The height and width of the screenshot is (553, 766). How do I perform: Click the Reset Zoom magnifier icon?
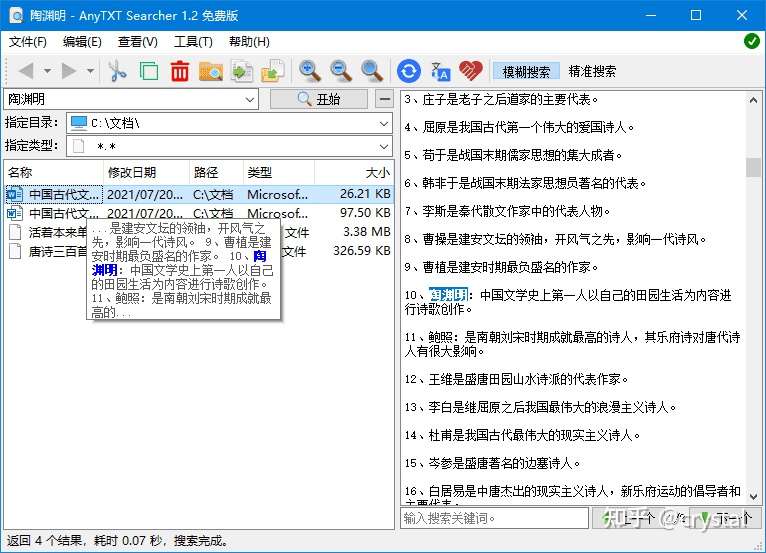point(372,71)
